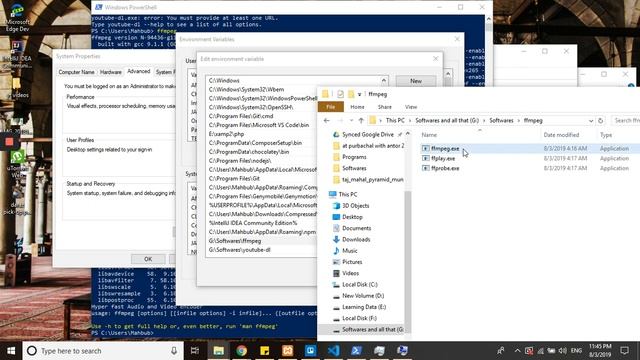Open Programs folder in Quick access
640x360 pixels.
(354, 157)
